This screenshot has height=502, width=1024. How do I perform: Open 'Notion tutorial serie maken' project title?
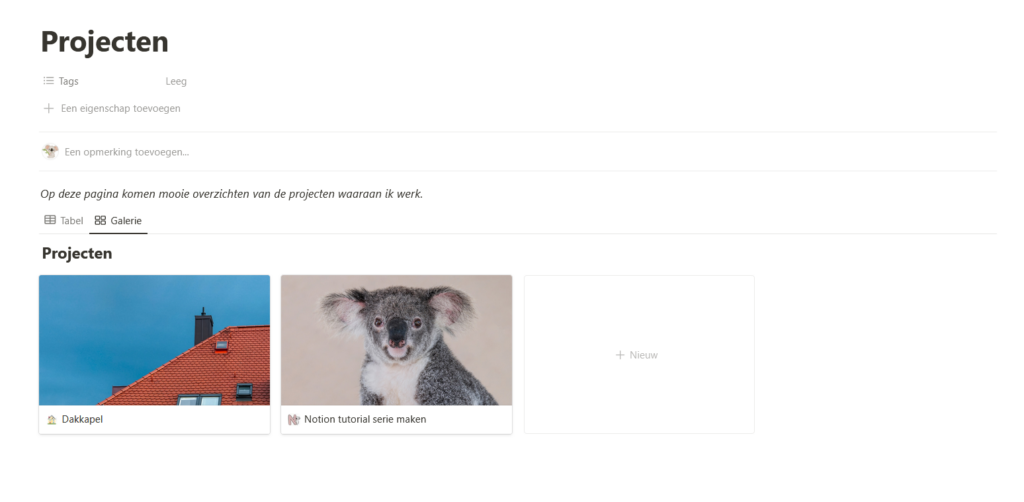(x=365, y=419)
